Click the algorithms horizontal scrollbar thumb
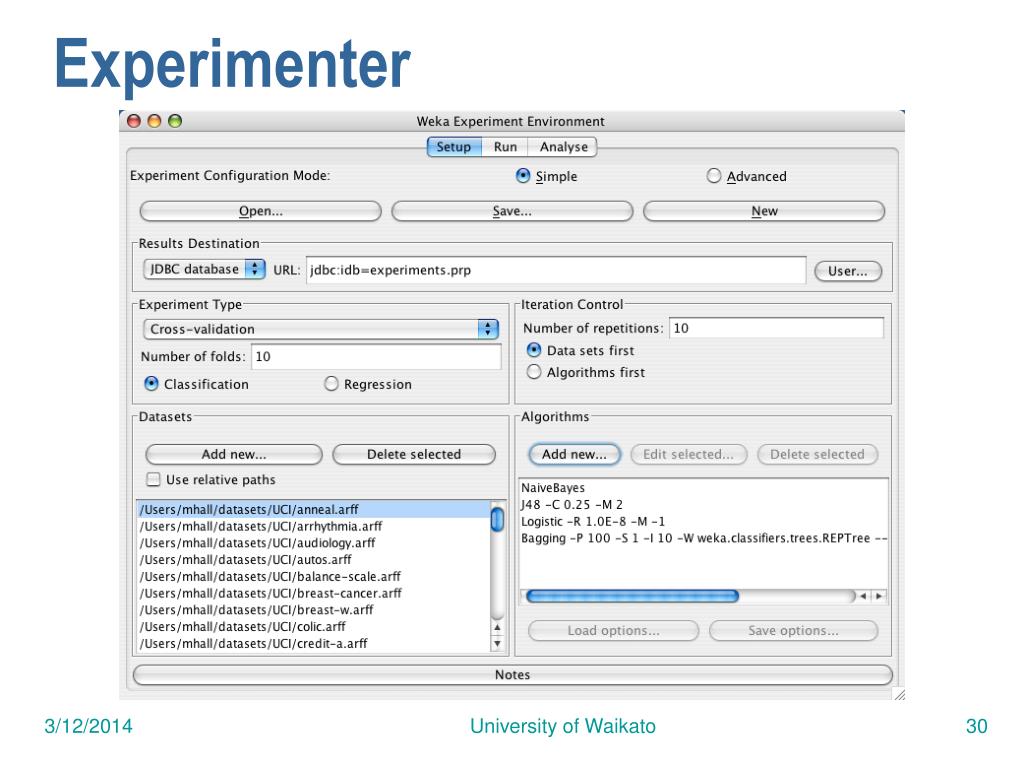This screenshot has width=1024, height=768. [632, 596]
